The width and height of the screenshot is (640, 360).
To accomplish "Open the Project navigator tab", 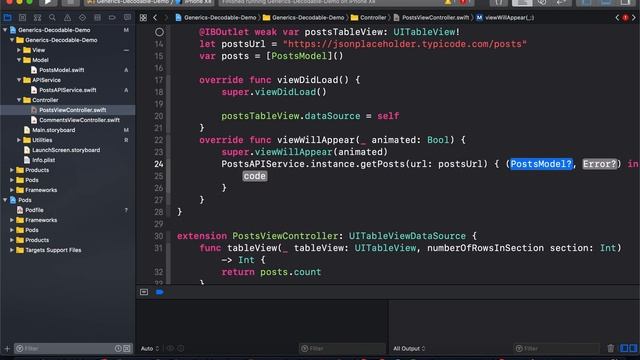I will [7, 18].
